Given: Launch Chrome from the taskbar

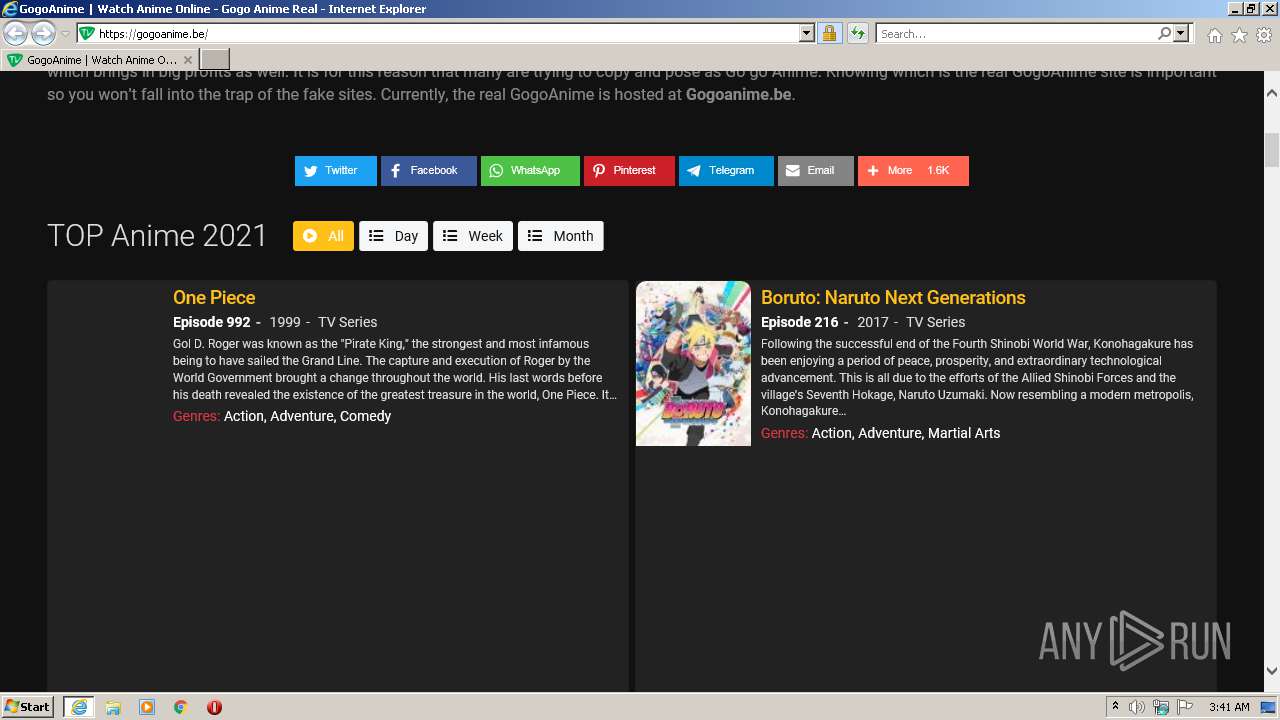Looking at the screenshot, I should click(x=181, y=707).
